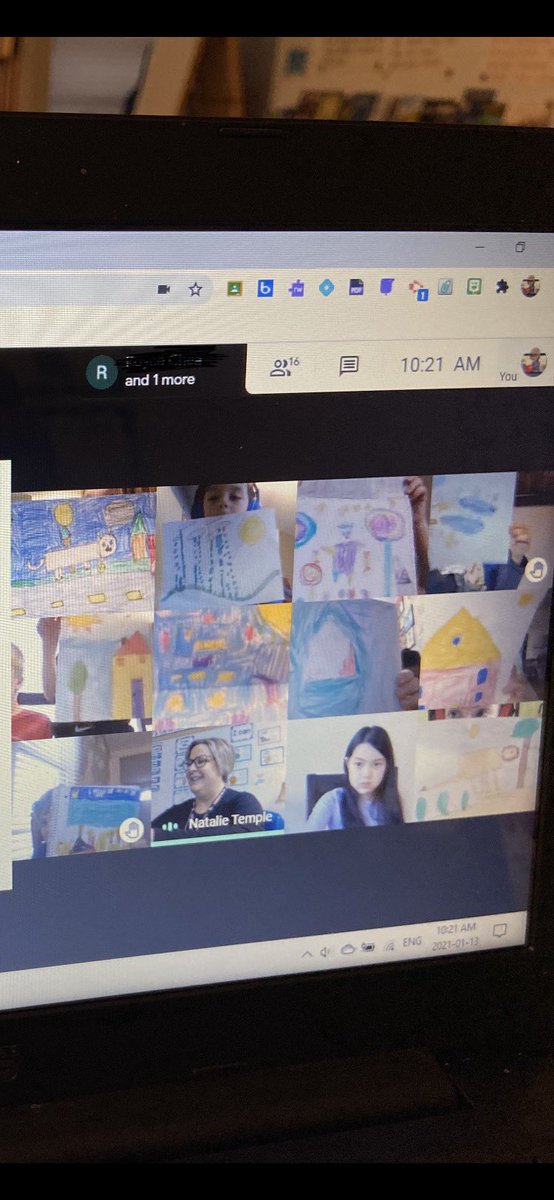Show hidden system tray icons chevron

pos(307,954)
